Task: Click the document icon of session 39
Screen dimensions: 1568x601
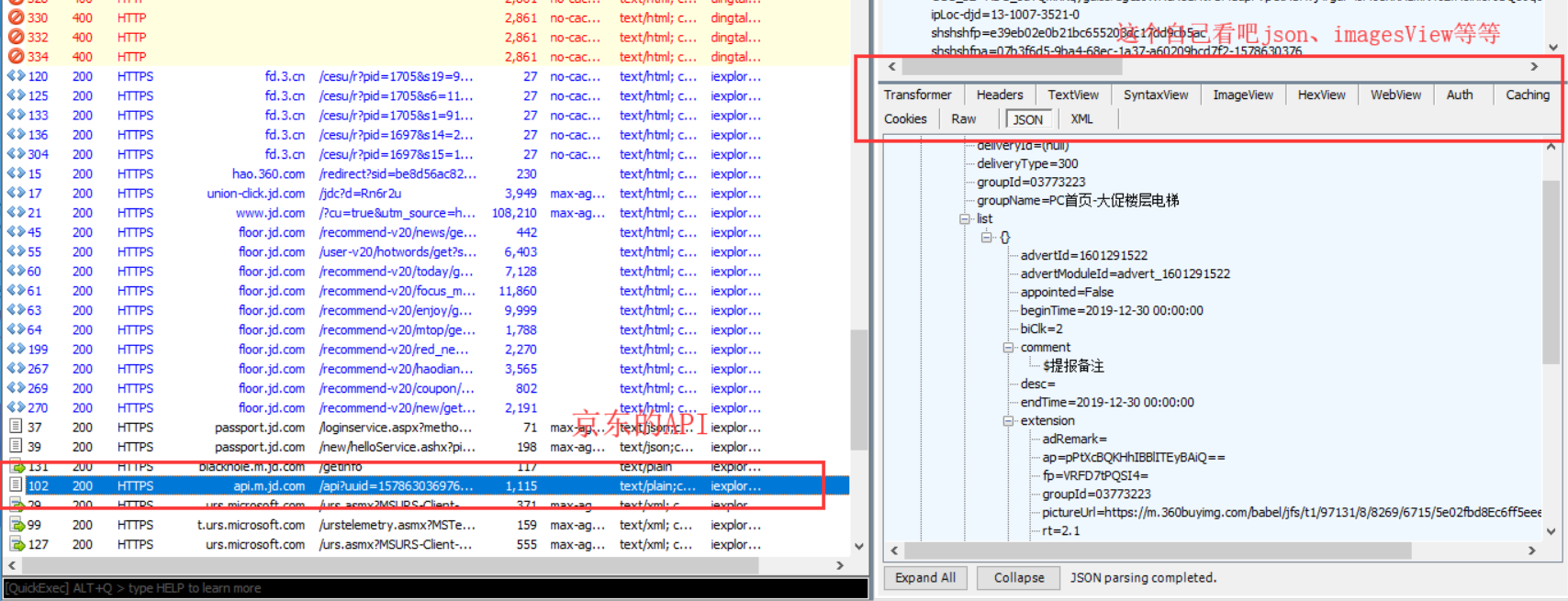Action: point(16,447)
